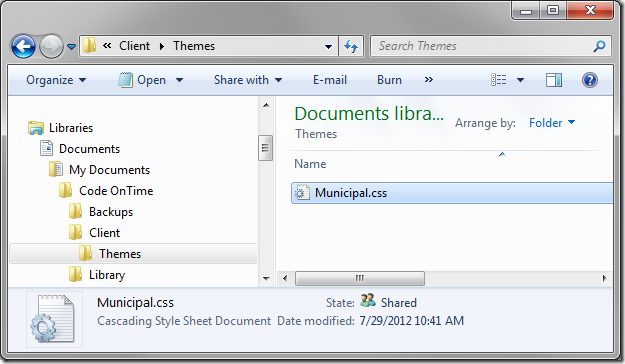Click navigation pane vertical scrollbar thumb

tap(265, 148)
